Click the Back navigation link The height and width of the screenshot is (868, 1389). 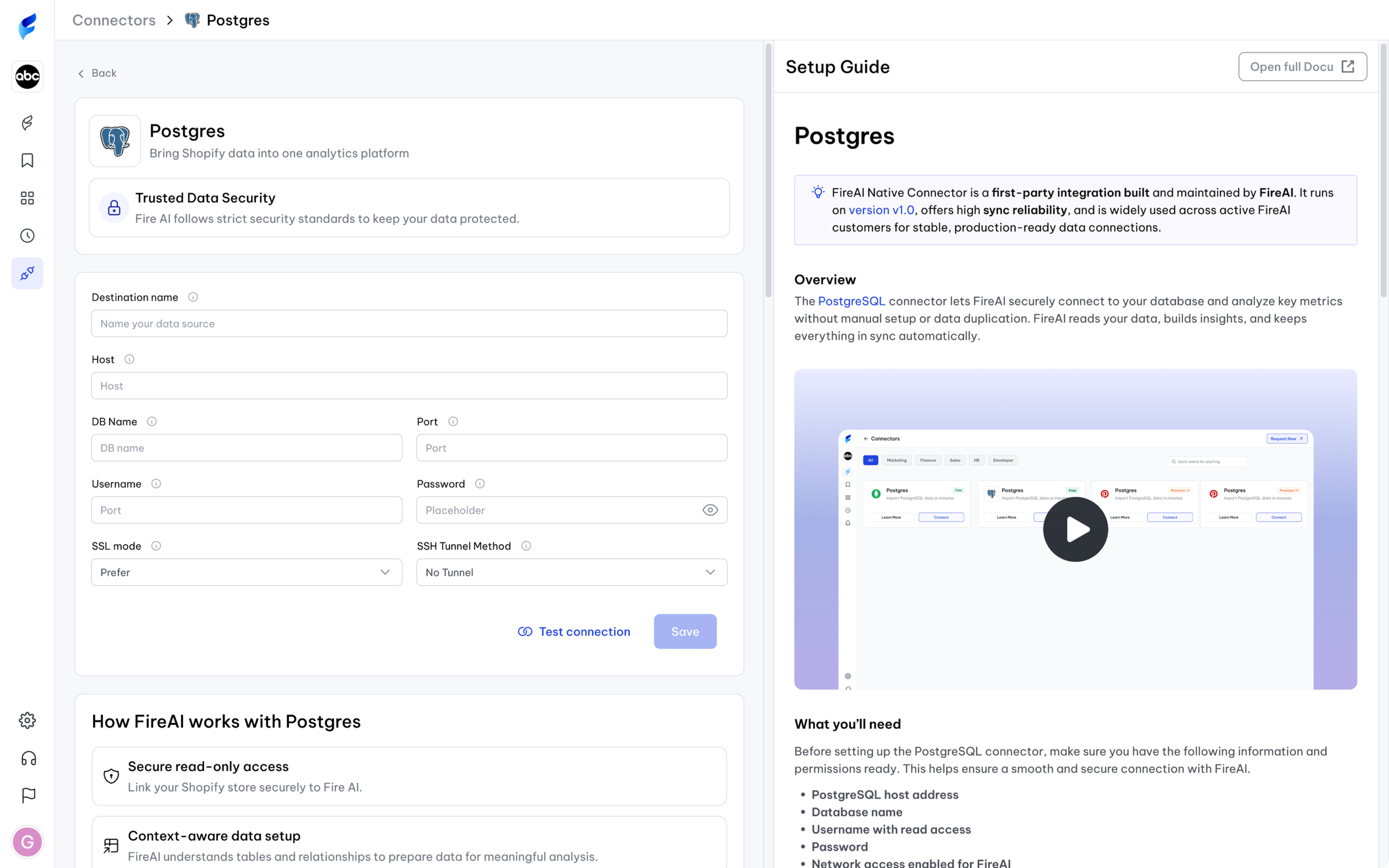click(97, 73)
